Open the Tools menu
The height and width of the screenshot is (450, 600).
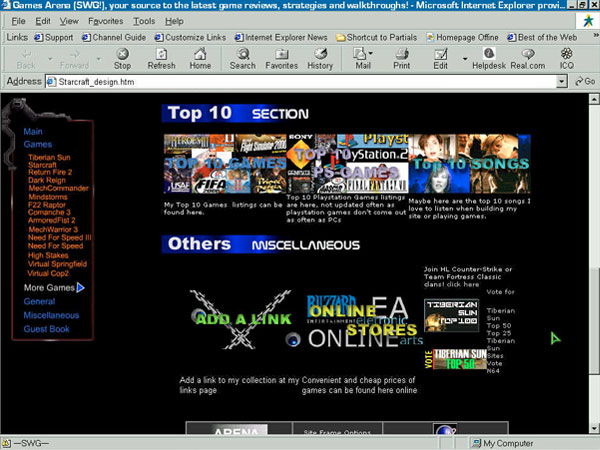[x=144, y=21]
